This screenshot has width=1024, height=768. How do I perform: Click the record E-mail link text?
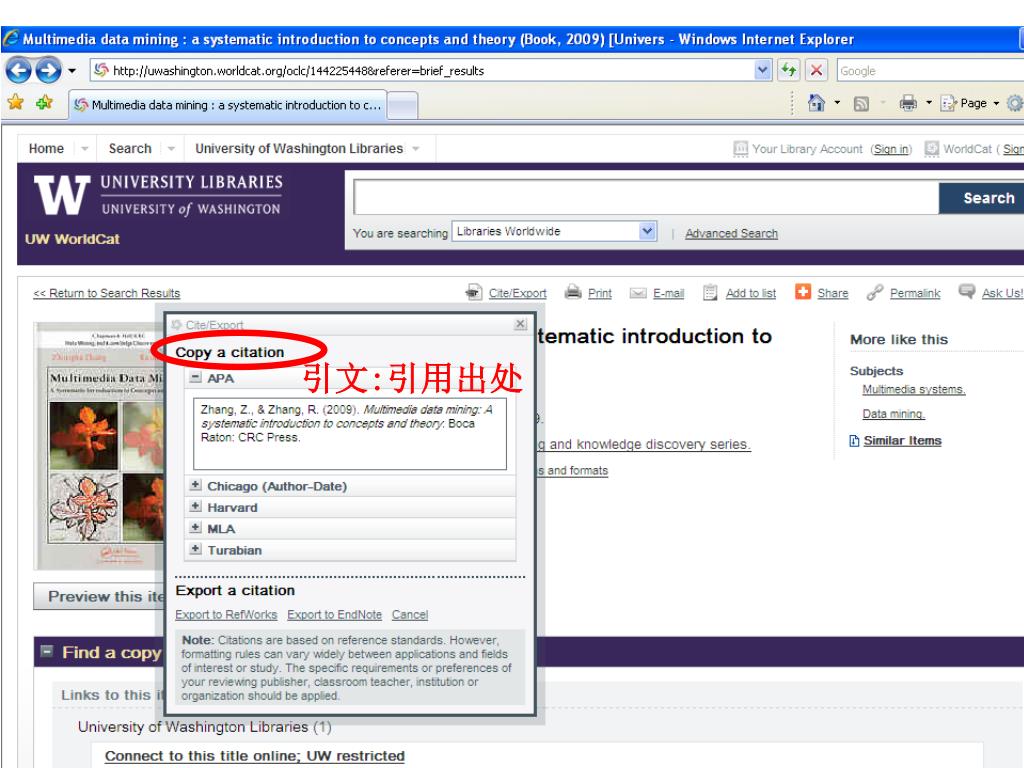(669, 293)
